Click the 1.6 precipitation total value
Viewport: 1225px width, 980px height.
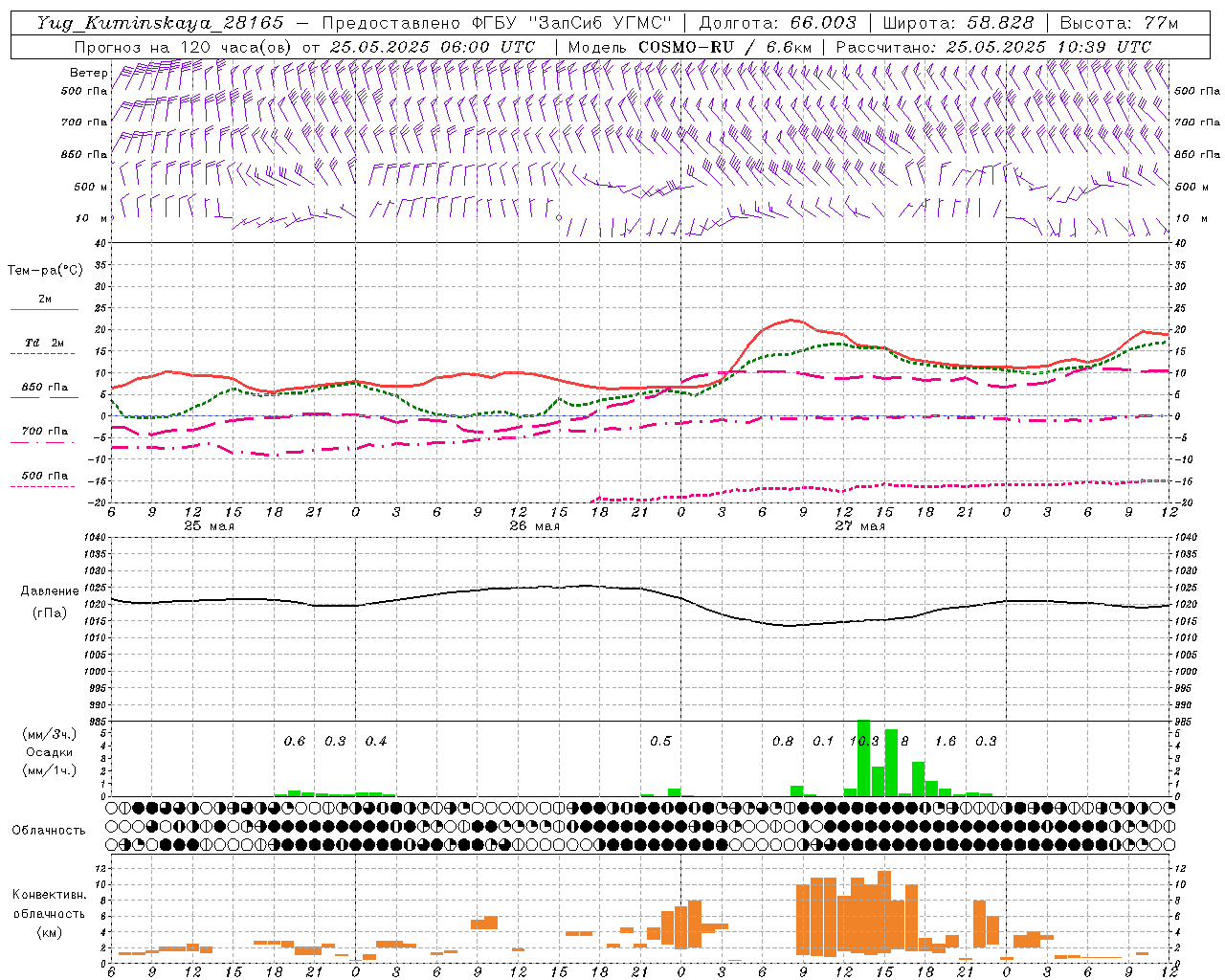946,741
